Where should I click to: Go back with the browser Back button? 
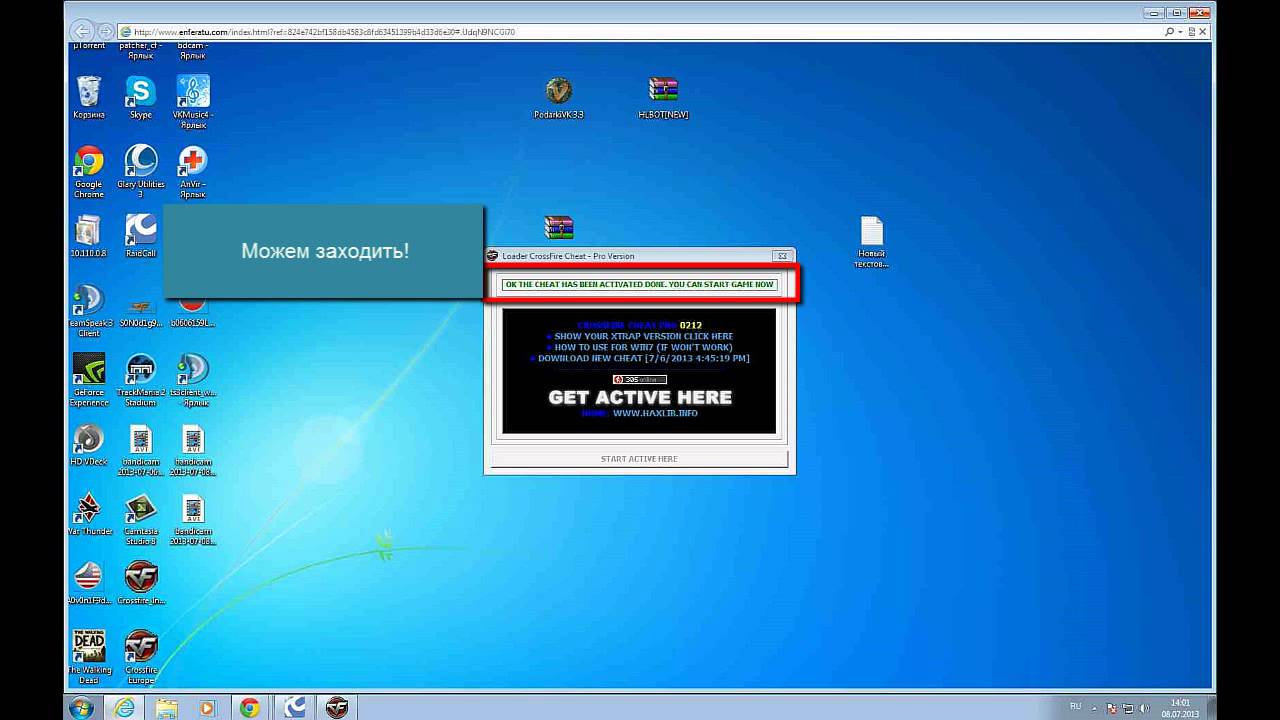pyautogui.click(x=83, y=32)
